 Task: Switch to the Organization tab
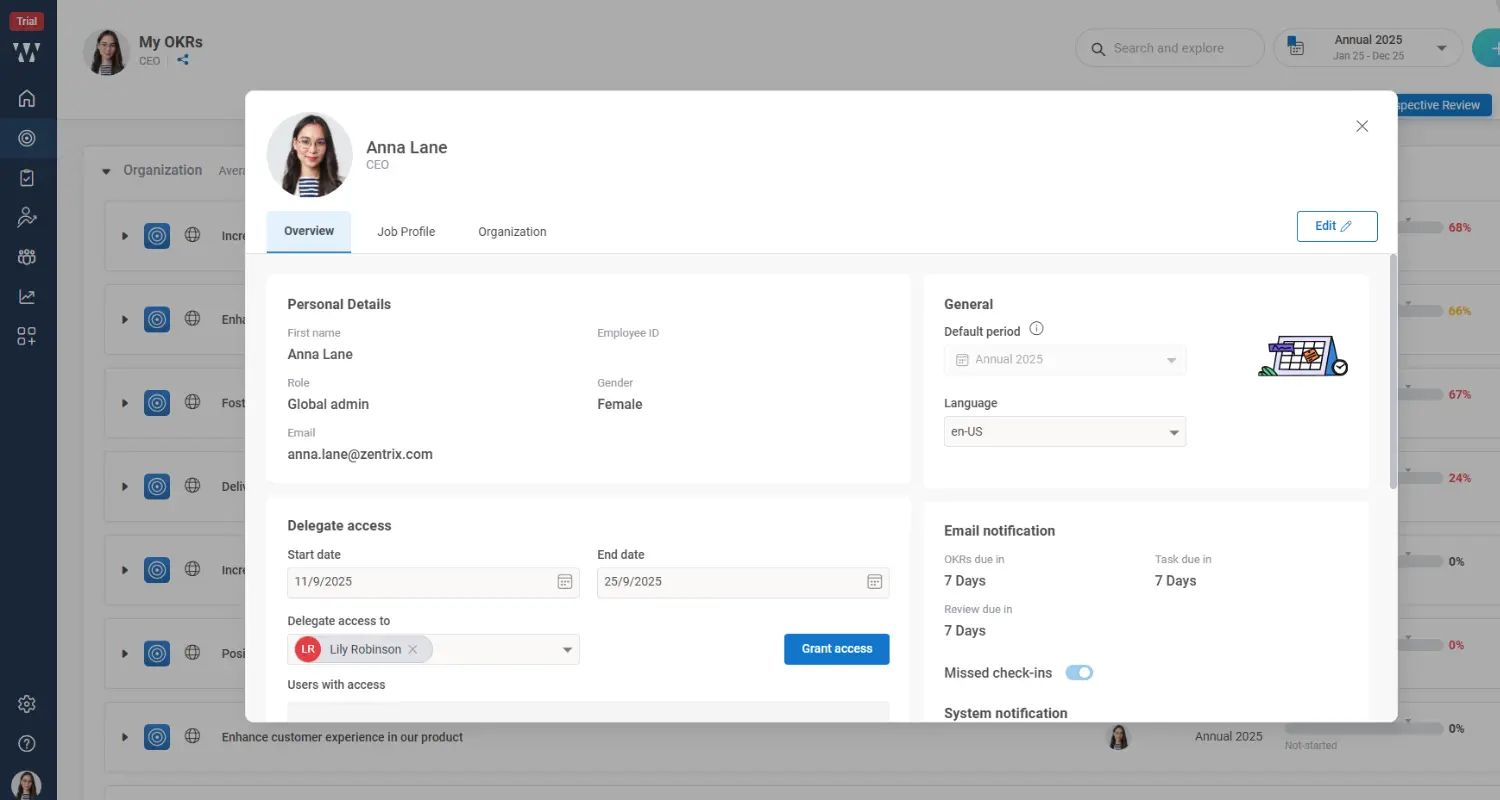pyautogui.click(x=511, y=231)
